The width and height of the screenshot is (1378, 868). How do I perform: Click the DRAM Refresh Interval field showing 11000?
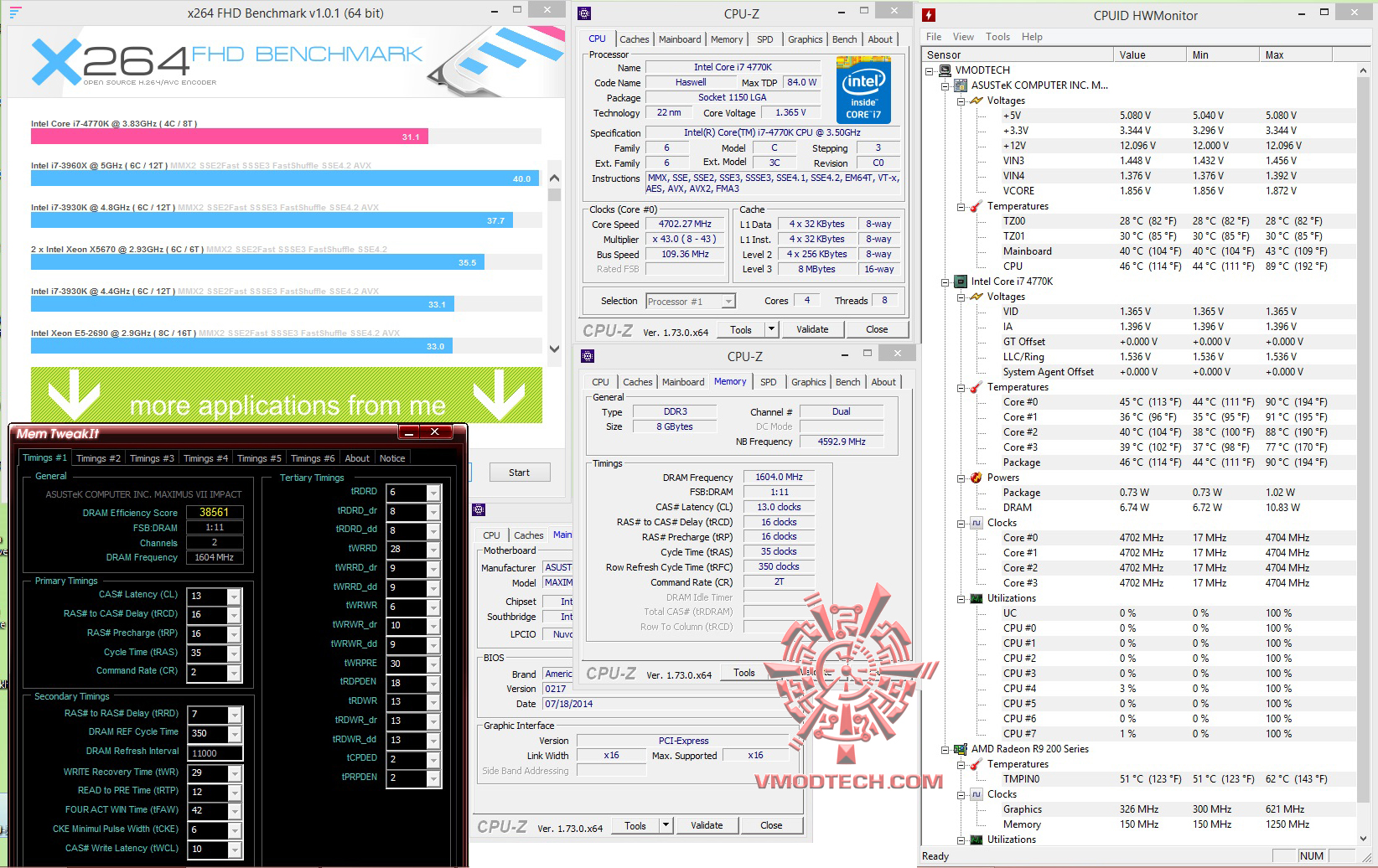point(215,753)
